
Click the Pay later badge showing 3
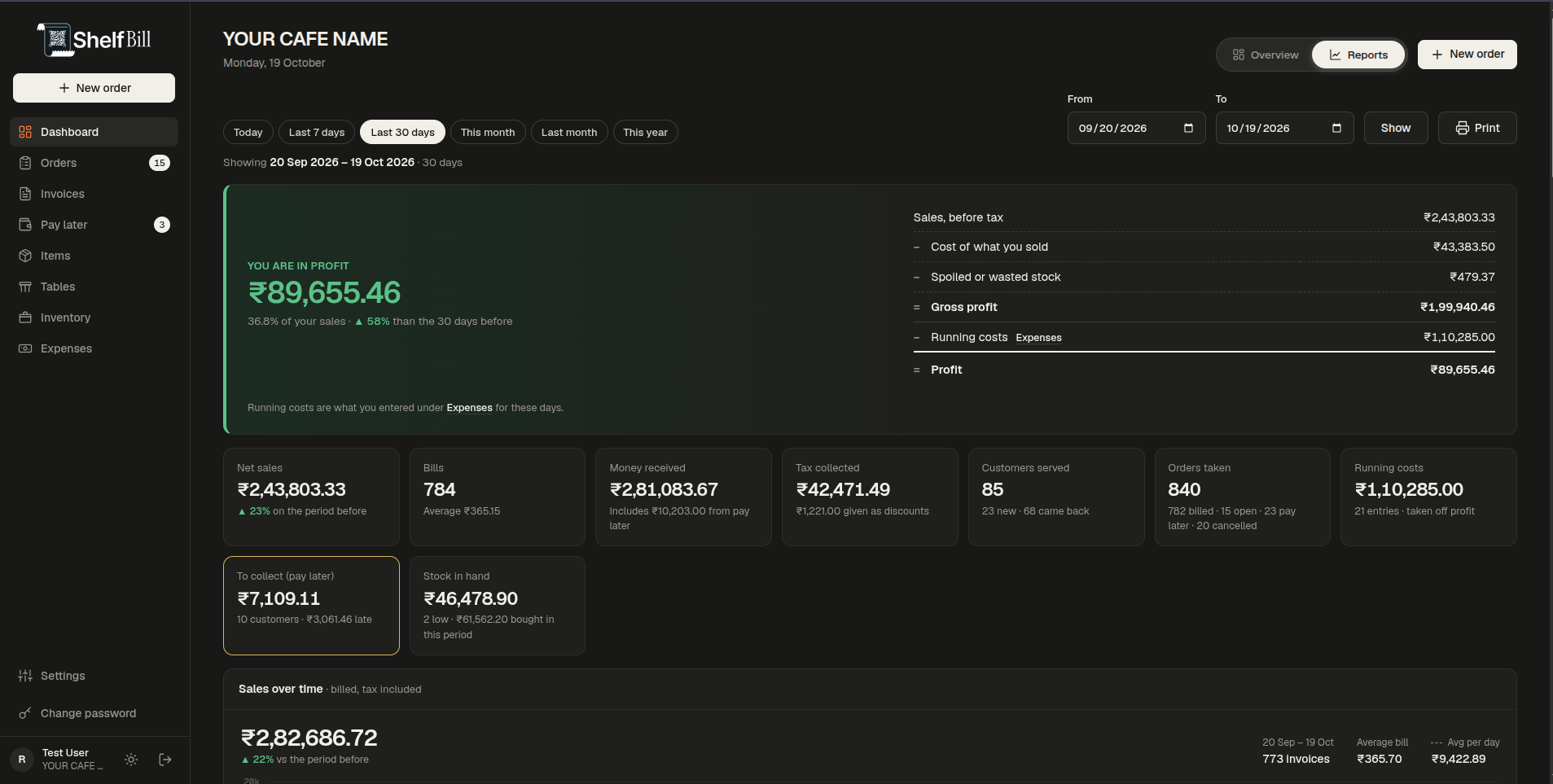162,225
